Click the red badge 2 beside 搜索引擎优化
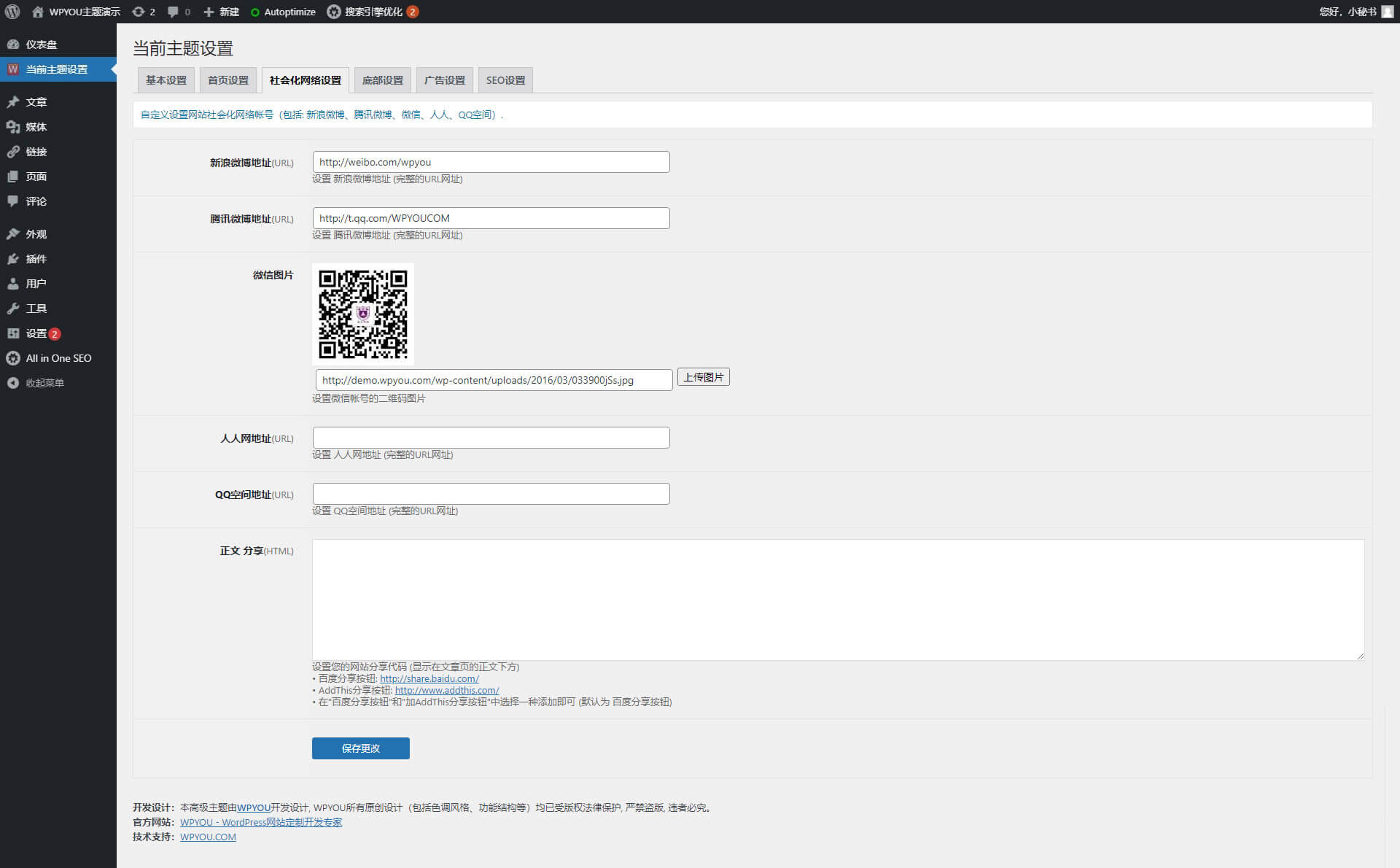 click(x=413, y=12)
